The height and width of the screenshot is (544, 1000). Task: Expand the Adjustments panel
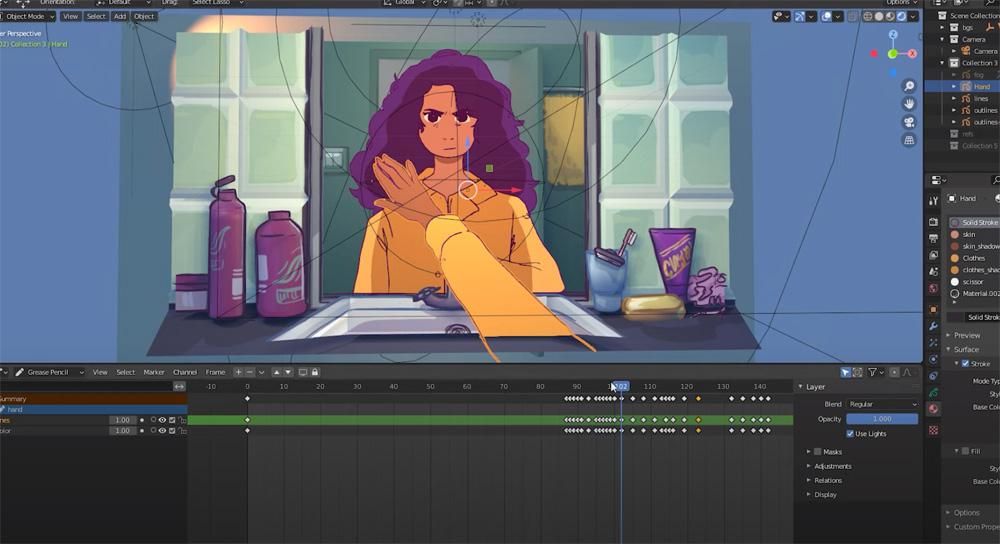[x=808, y=466]
